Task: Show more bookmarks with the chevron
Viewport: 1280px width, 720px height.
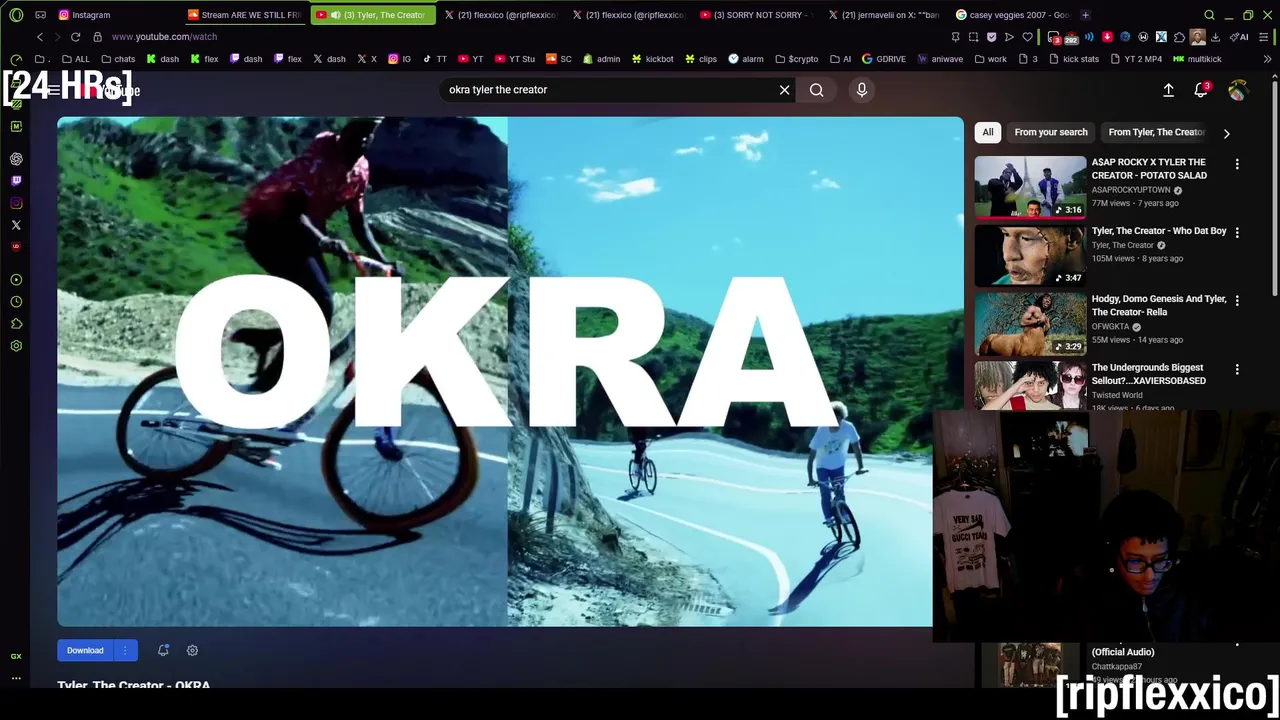Action: 1268,59
